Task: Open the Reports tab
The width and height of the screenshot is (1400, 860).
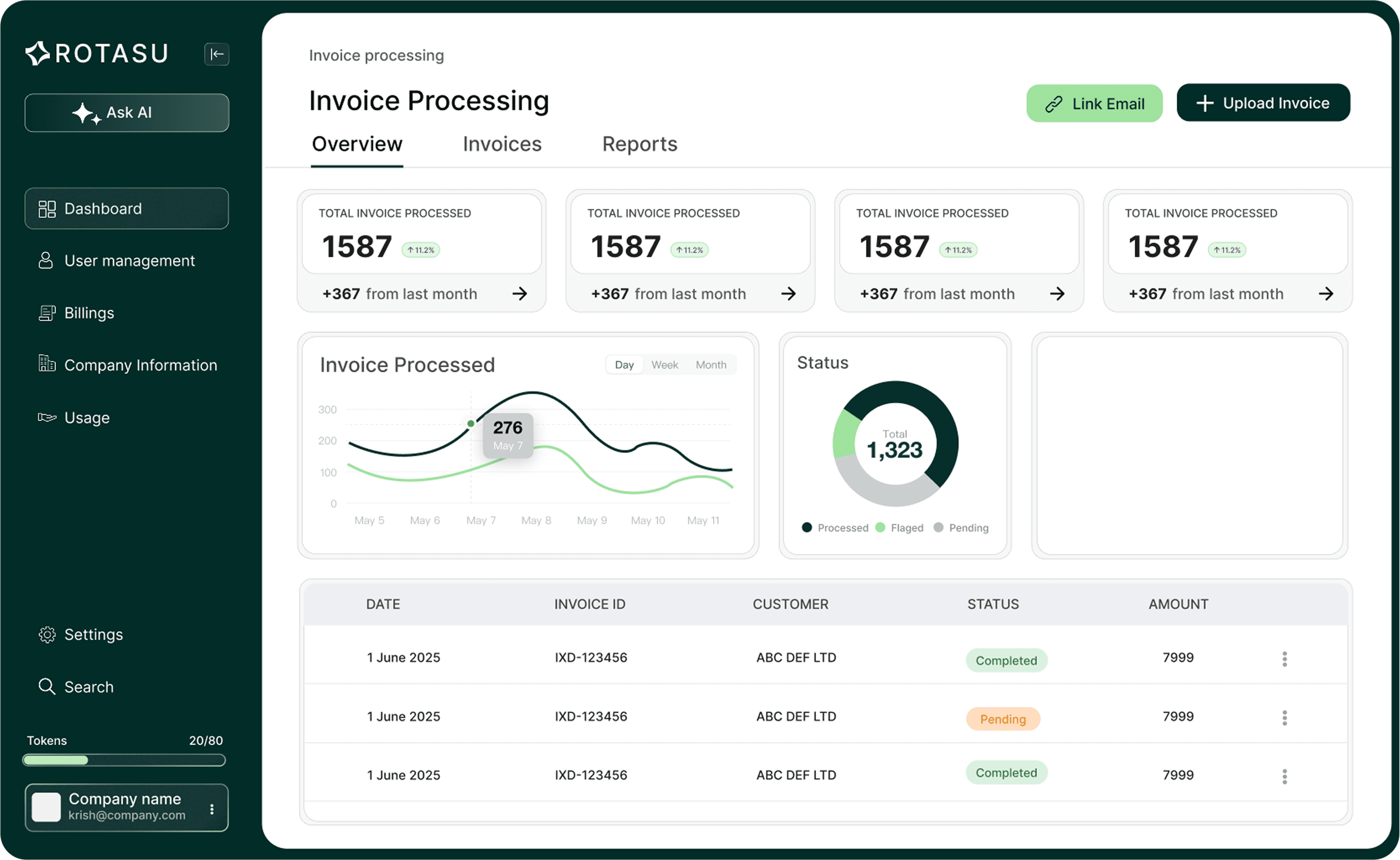Action: point(639,144)
